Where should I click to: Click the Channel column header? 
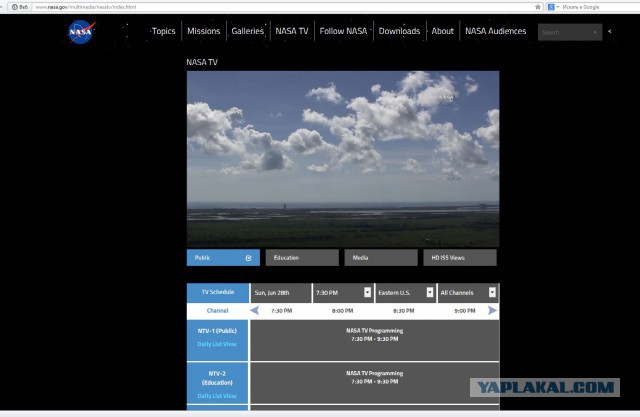click(x=218, y=311)
